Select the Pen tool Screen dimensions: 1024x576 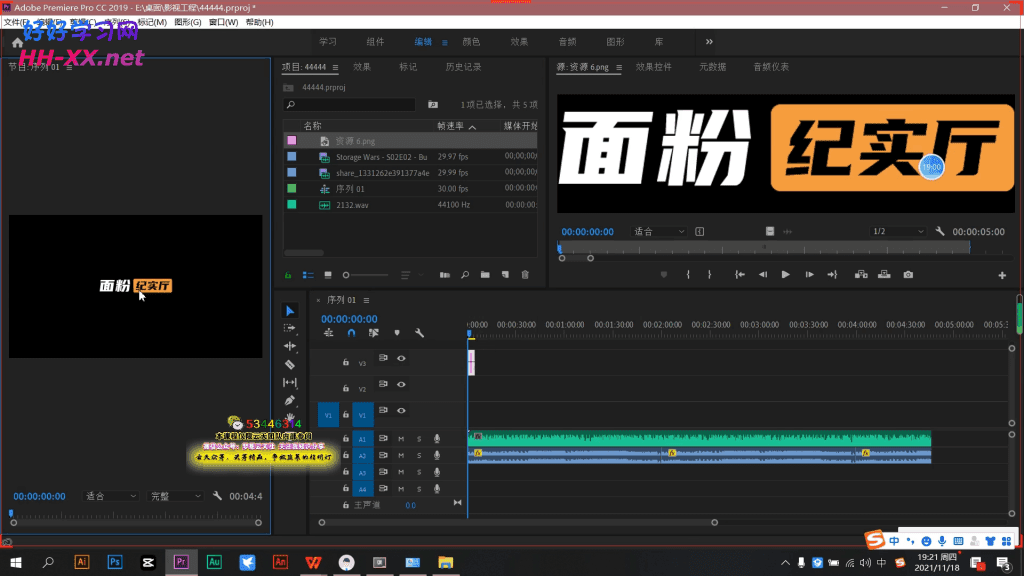point(290,400)
